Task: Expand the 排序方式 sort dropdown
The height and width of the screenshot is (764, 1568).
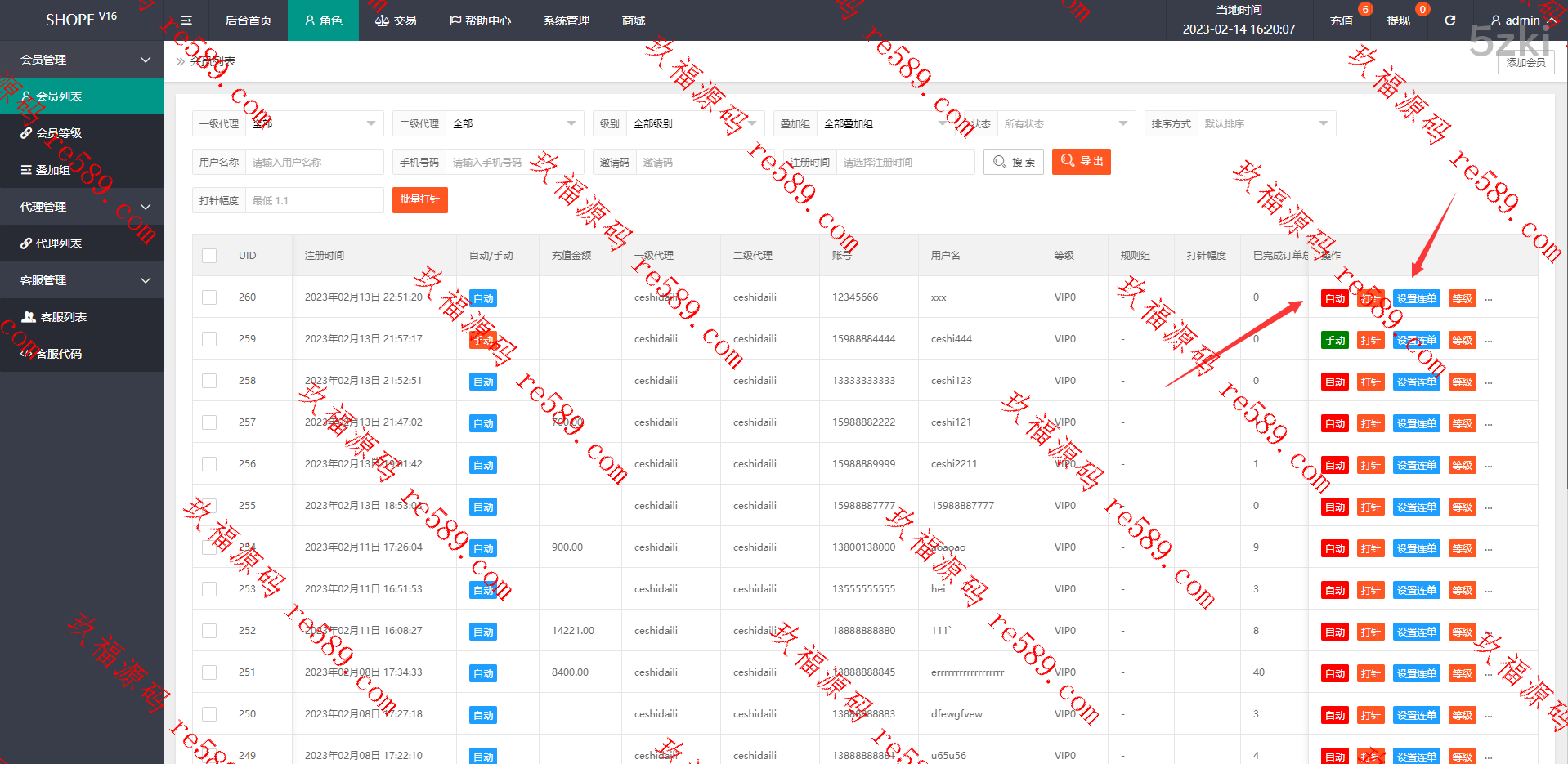Action: [x=1266, y=124]
